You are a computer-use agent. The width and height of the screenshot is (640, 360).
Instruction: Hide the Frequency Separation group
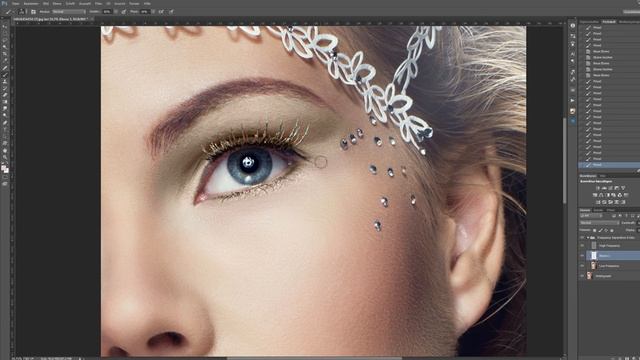coord(582,238)
